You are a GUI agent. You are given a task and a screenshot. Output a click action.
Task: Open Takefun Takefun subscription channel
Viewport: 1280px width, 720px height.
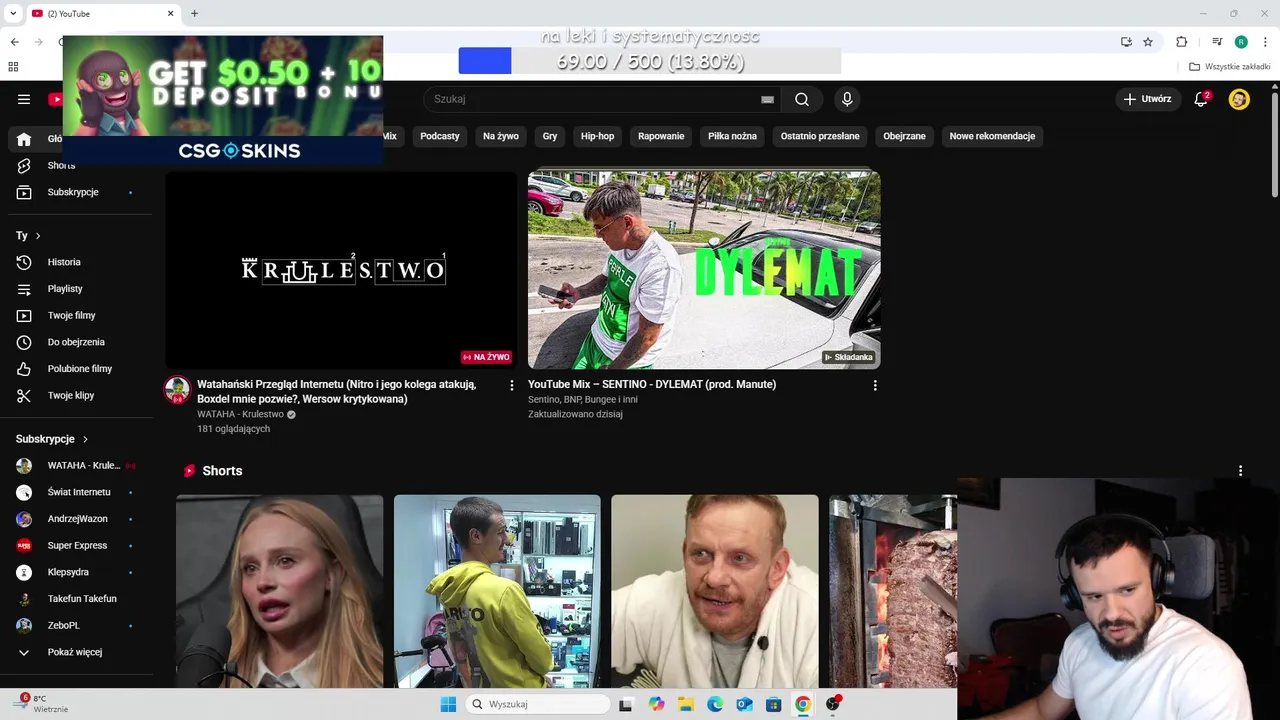[80, 599]
